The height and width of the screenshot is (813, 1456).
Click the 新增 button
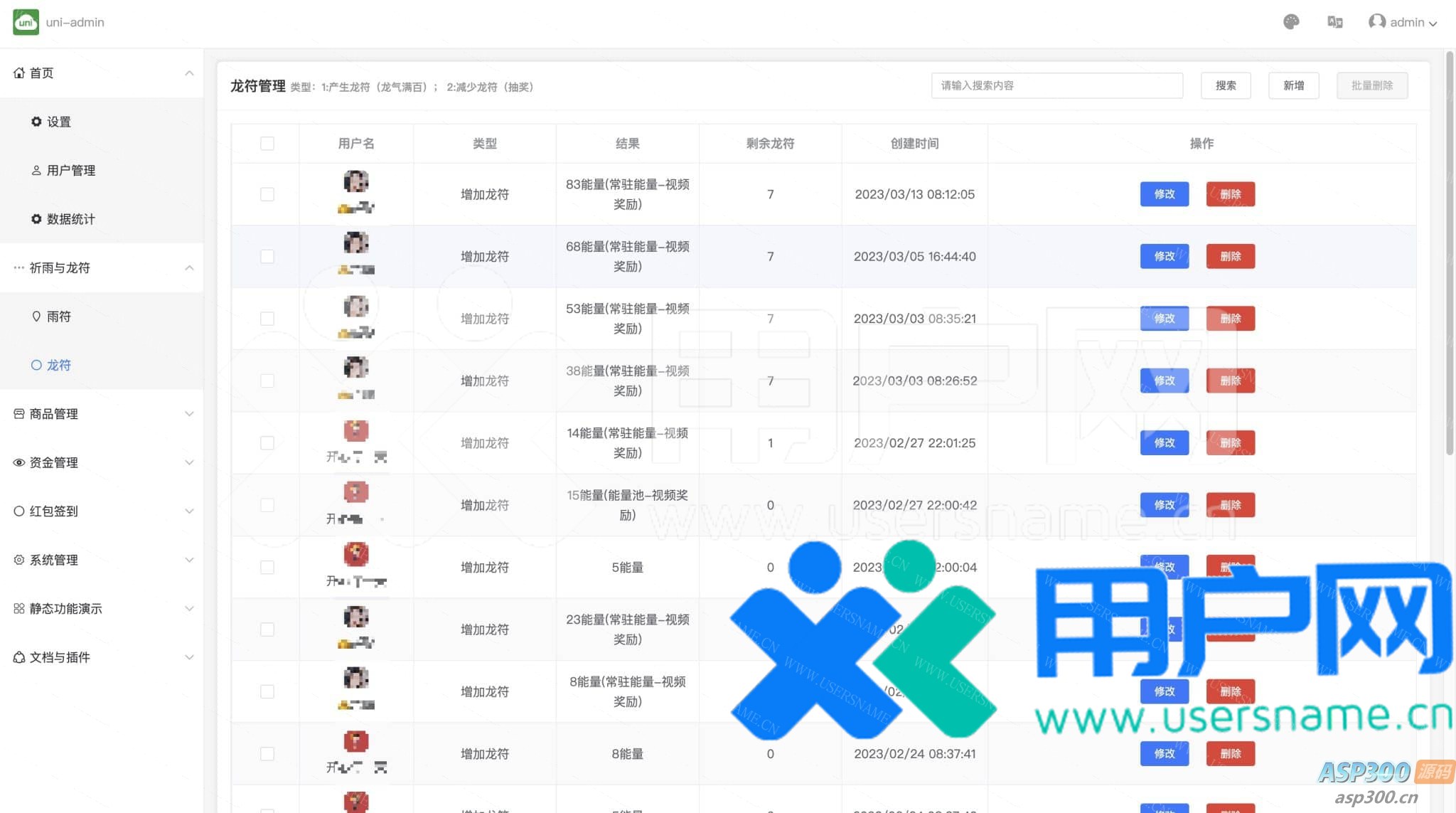click(x=1293, y=85)
